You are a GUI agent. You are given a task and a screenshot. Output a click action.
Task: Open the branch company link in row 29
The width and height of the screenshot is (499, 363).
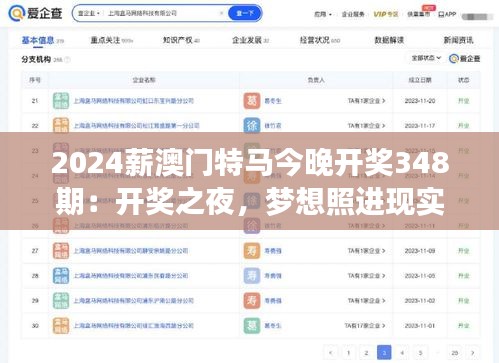[133, 301]
